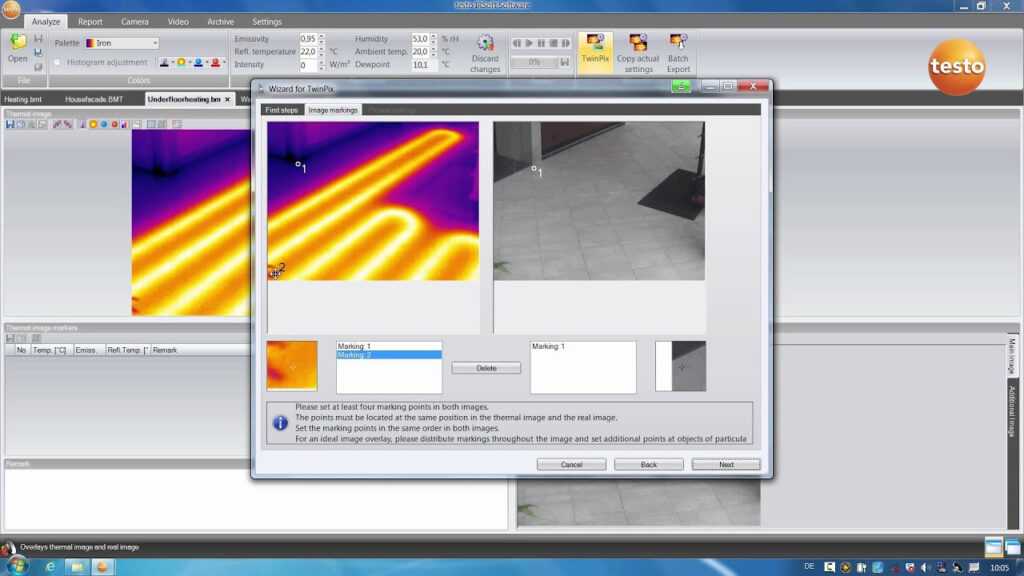The image size is (1024, 576).
Task: Select the red measurement marker icon in Colors group
Action: [x=215, y=64]
